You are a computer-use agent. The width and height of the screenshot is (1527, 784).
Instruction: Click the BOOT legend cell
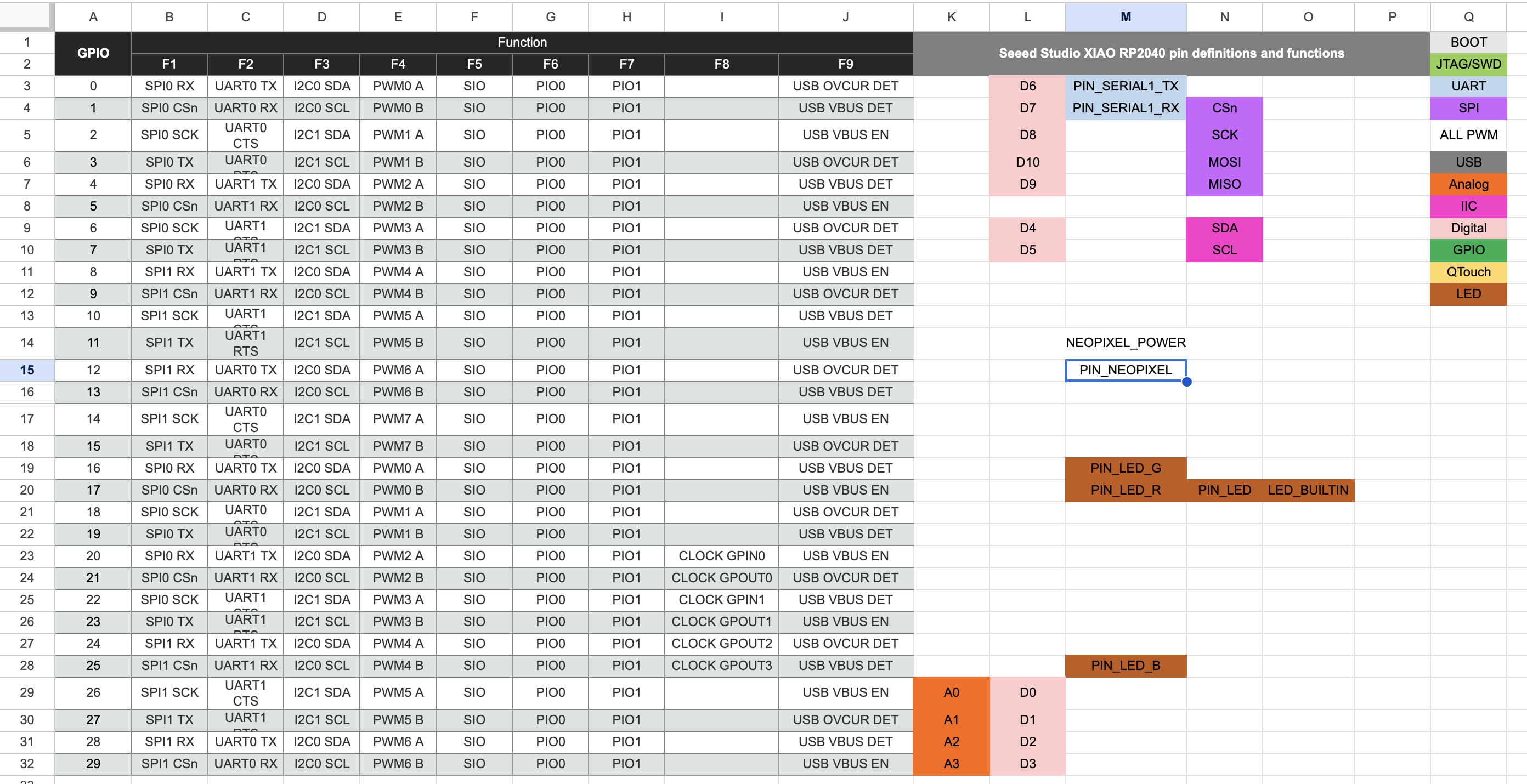1468,43
